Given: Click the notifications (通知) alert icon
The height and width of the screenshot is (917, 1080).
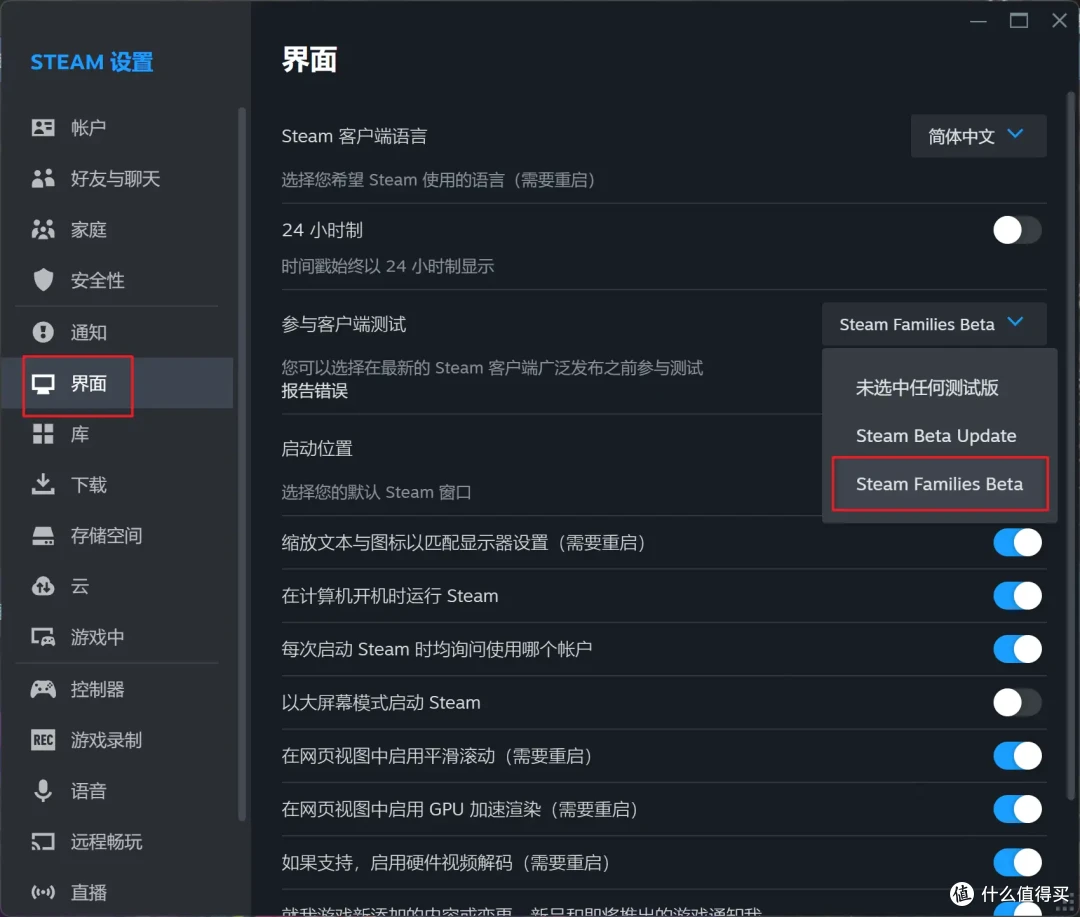Looking at the screenshot, I should tap(43, 332).
